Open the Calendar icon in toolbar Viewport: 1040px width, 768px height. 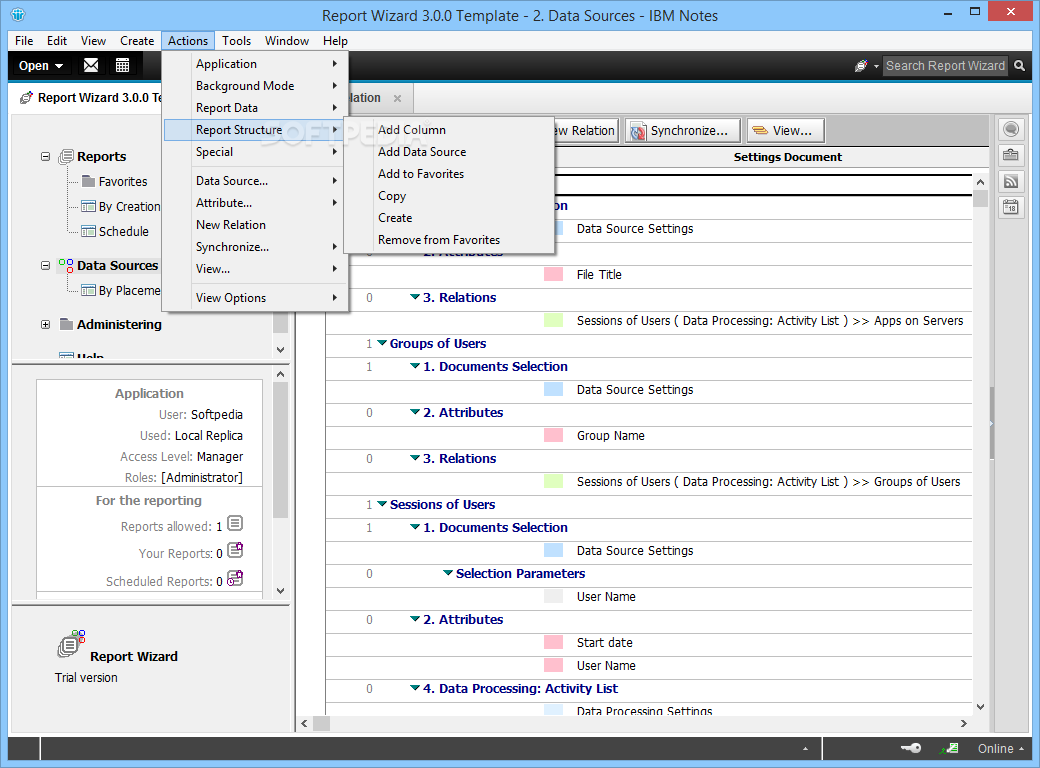coord(122,65)
